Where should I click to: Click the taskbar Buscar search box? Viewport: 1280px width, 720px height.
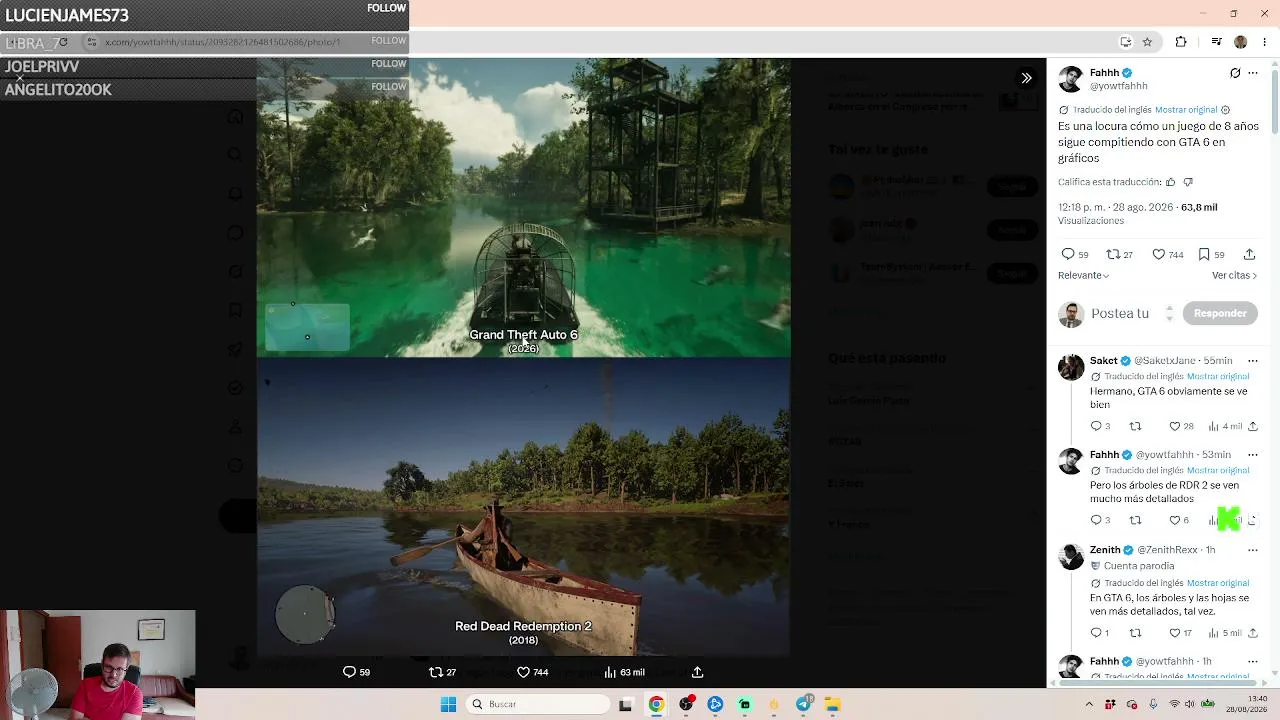click(538, 704)
